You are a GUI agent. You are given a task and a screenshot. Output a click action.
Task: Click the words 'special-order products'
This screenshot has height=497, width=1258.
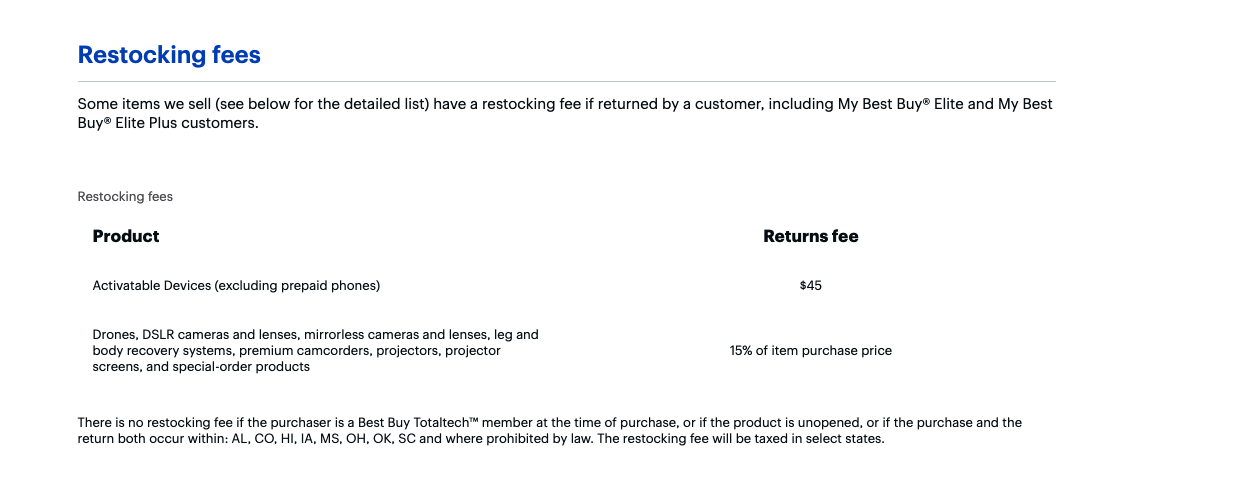click(x=242, y=367)
